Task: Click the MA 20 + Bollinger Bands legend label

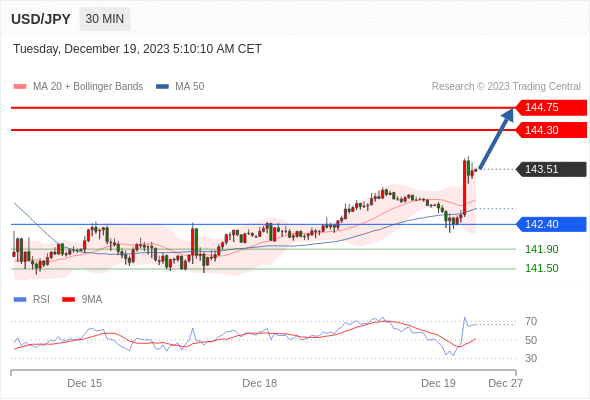Action: click(88, 87)
